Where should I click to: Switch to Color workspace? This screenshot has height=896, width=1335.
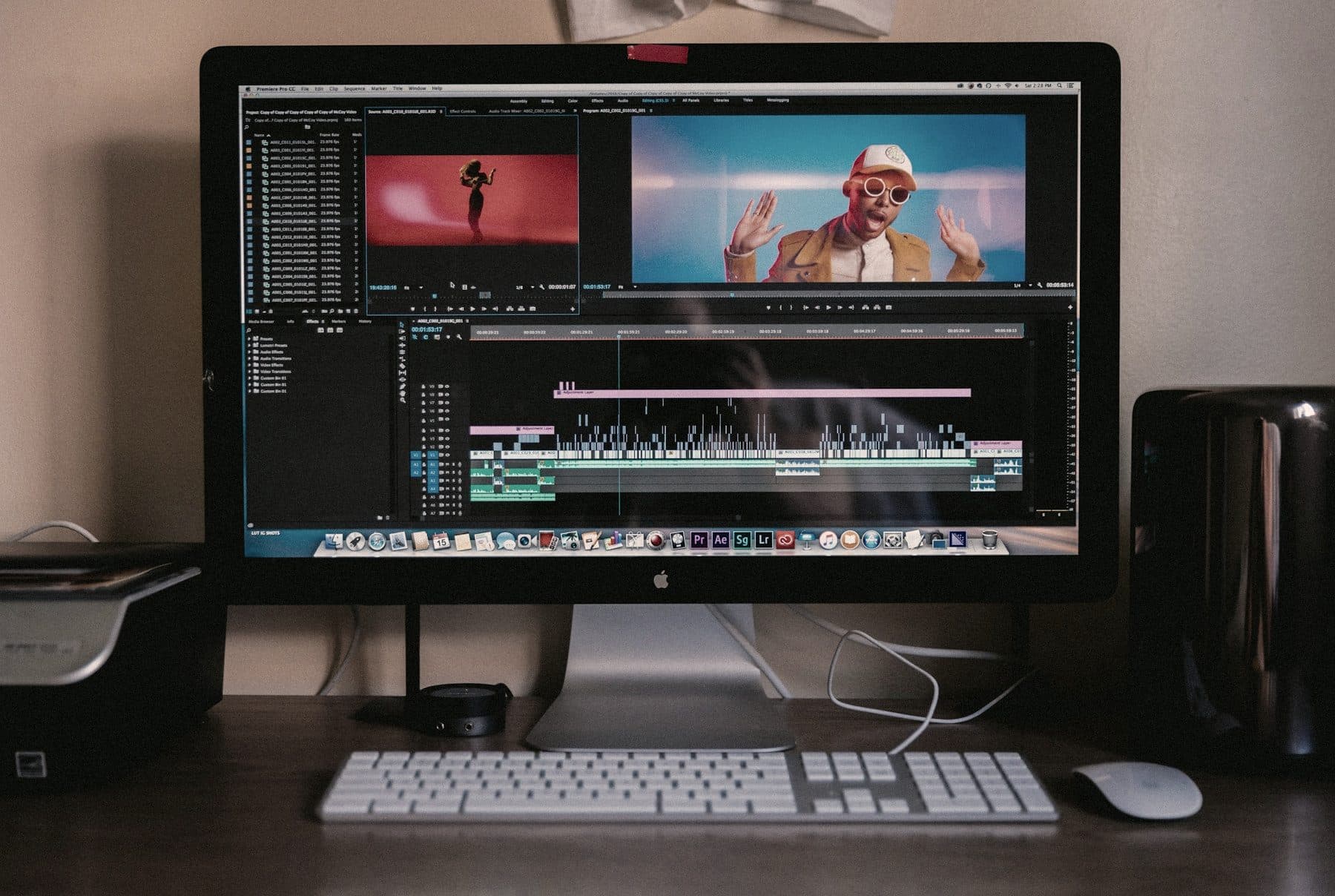tap(573, 101)
